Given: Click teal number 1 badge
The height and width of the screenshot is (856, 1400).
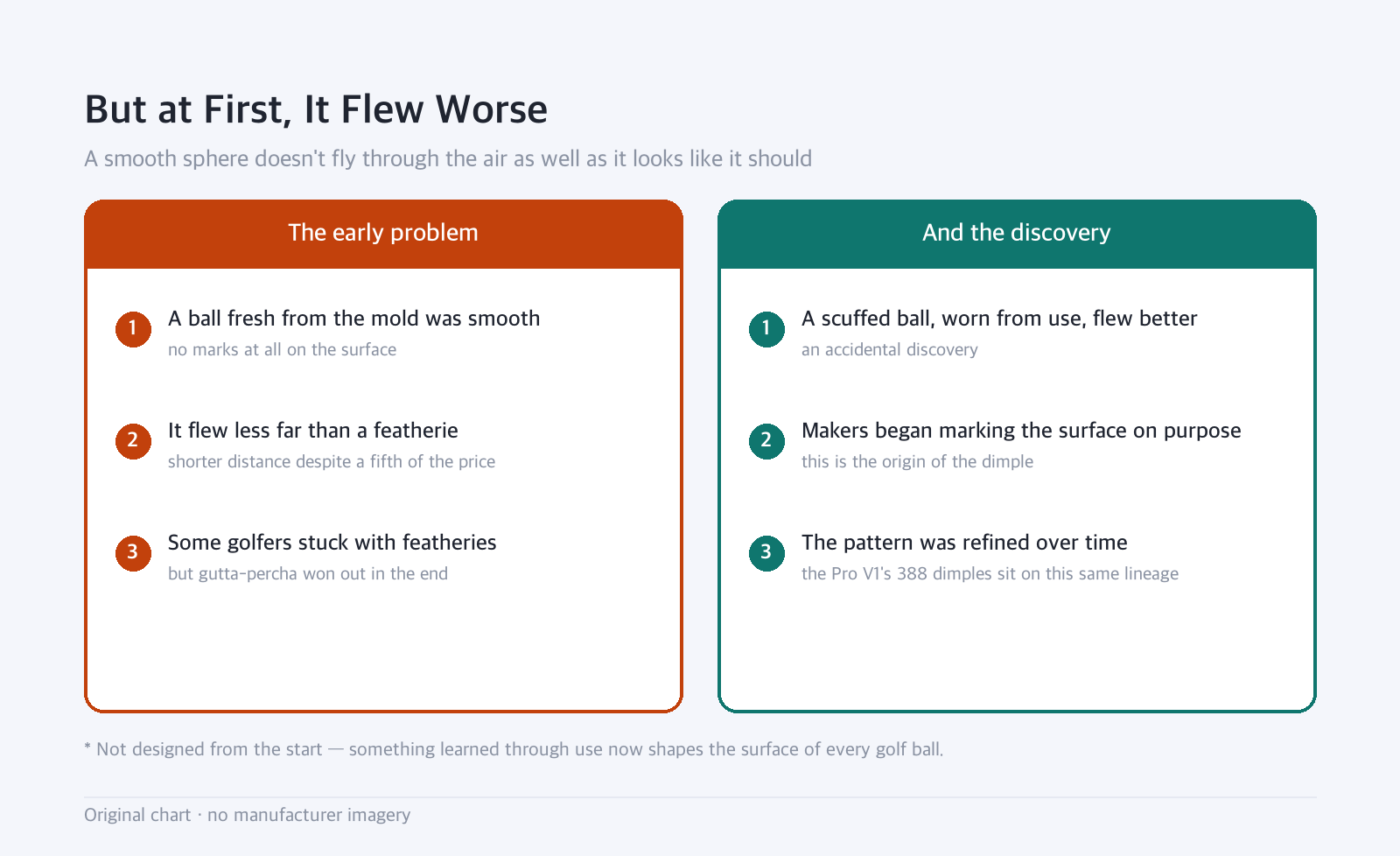Looking at the screenshot, I should tap(766, 329).
